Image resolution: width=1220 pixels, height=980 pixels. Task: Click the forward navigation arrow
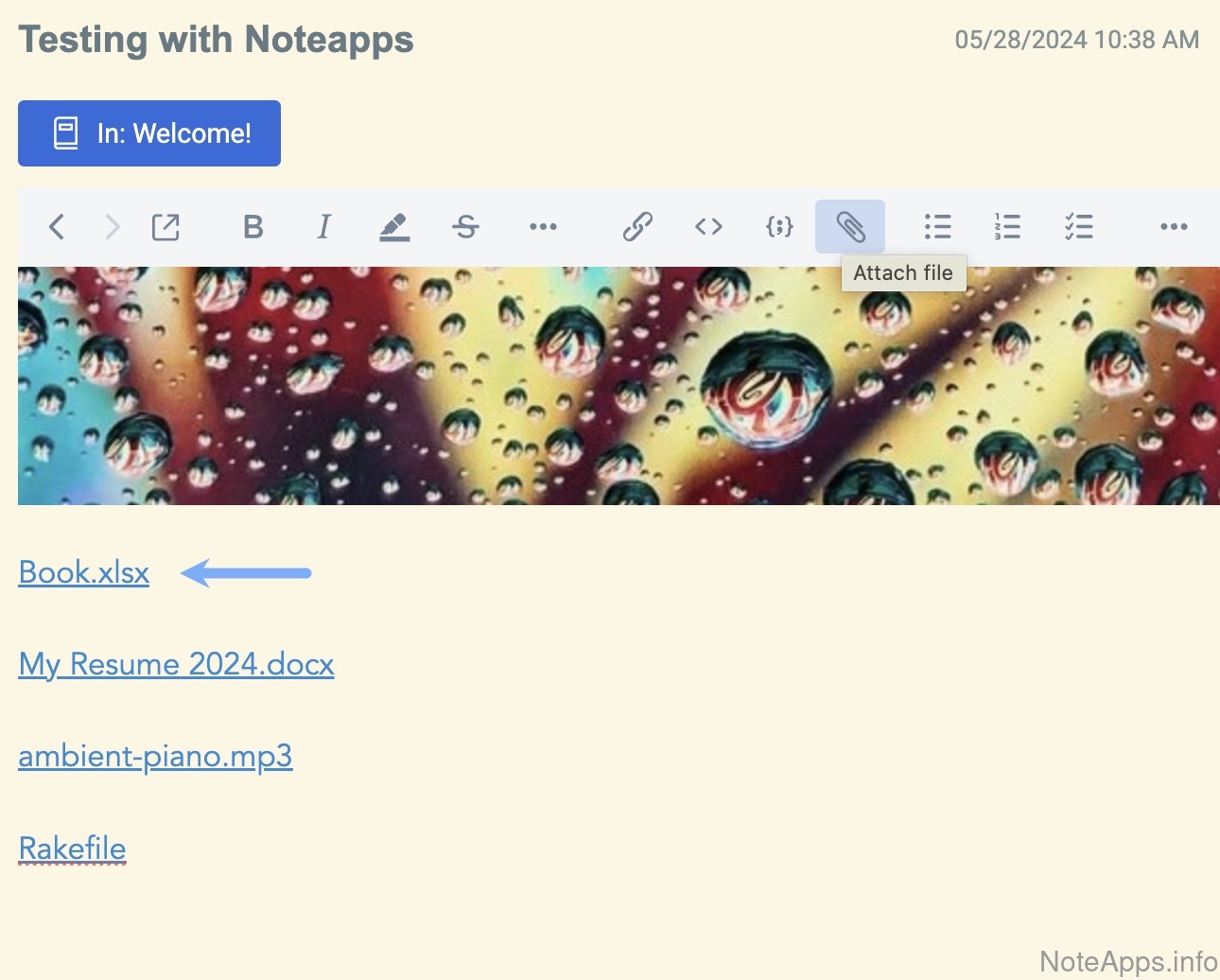112,227
